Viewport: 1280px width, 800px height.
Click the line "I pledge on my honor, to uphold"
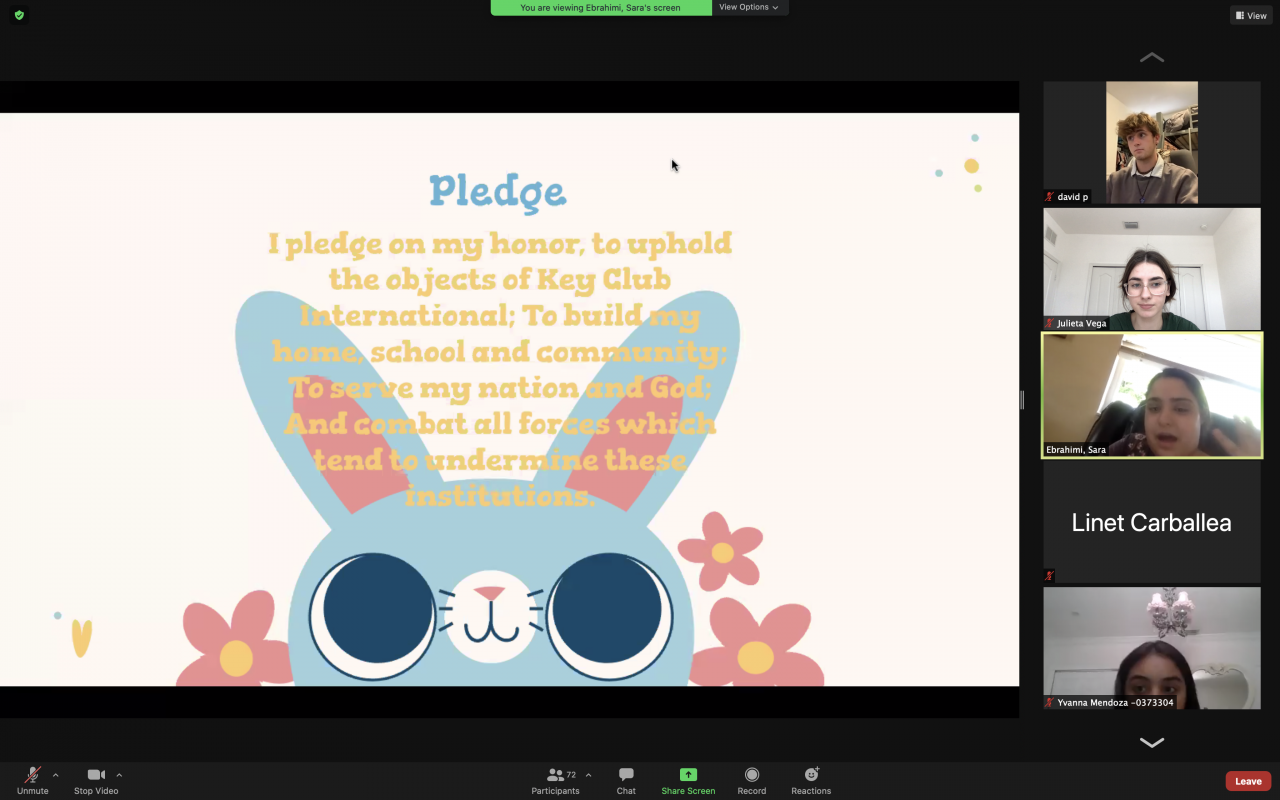(x=500, y=244)
